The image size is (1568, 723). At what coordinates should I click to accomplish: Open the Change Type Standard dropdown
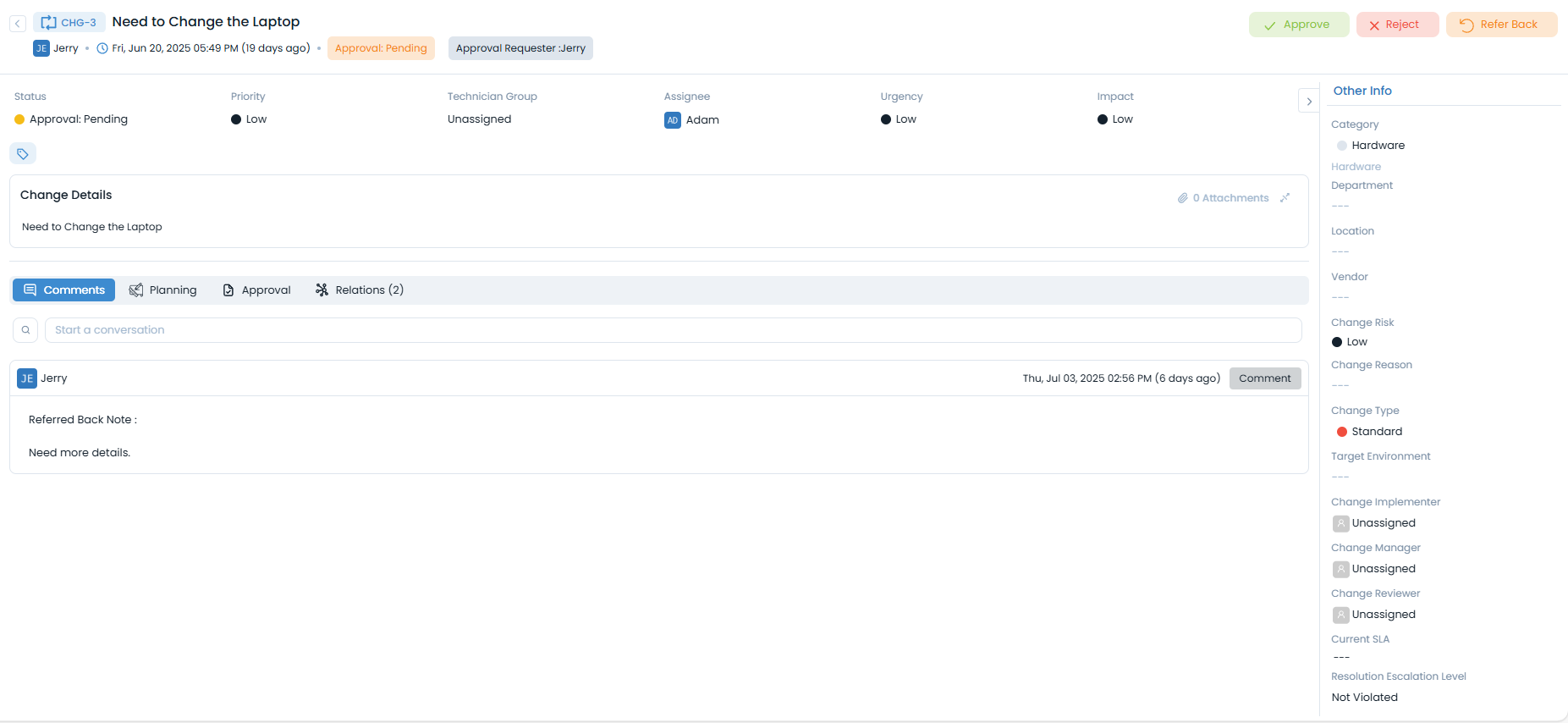(x=1376, y=432)
